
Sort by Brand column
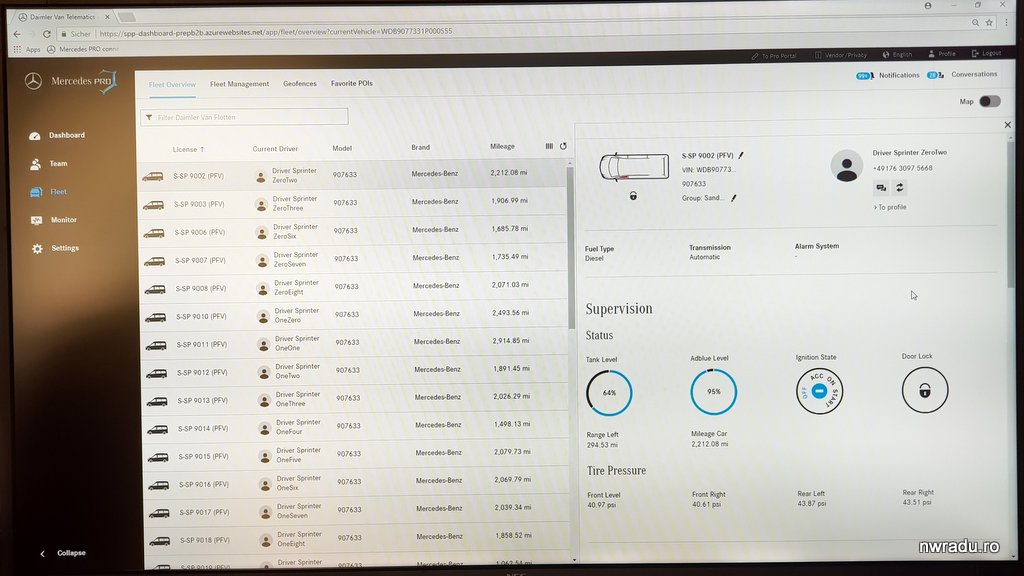coord(421,148)
